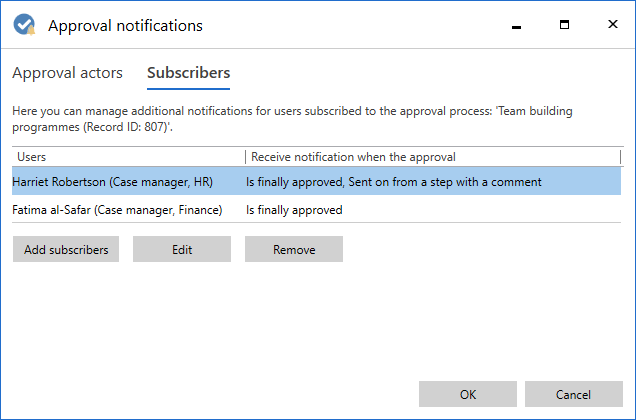Viewport: 636px width, 420px height.
Task: Sort by the Users column header
Action: click(128, 157)
